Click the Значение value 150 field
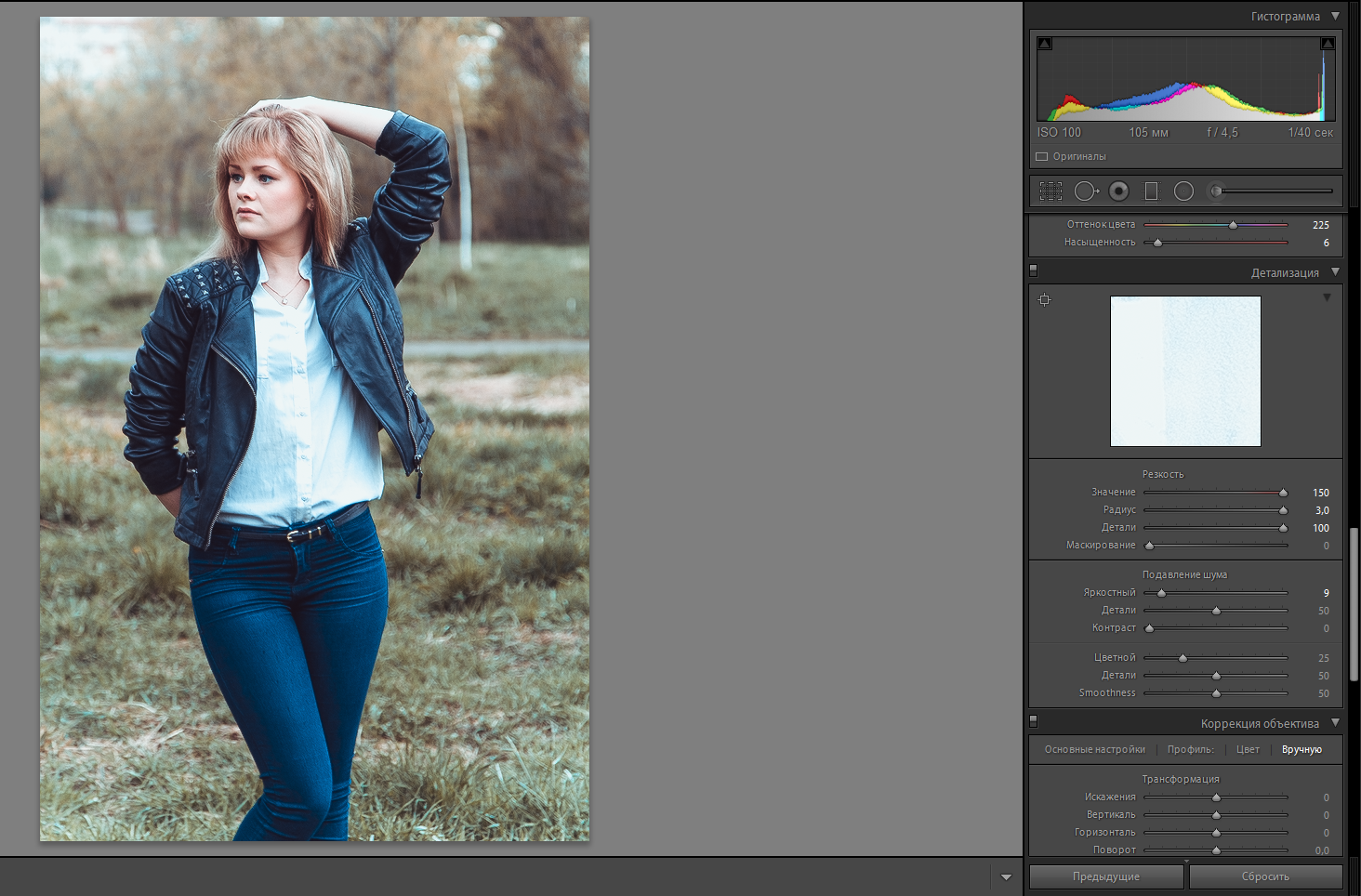This screenshot has width=1361, height=896. tap(1320, 493)
